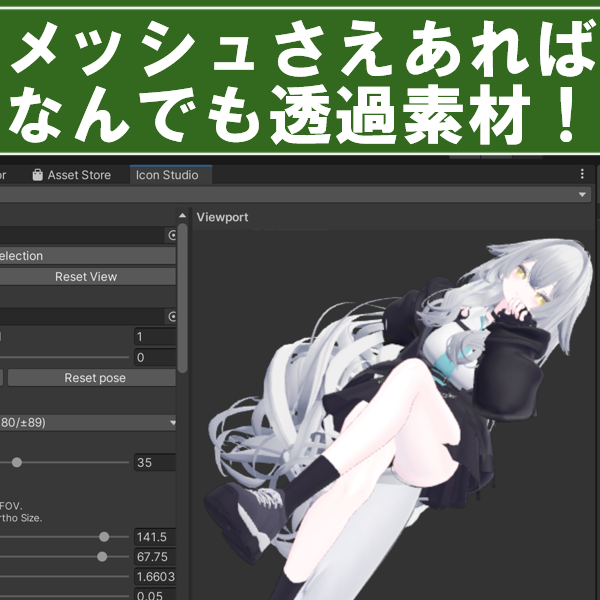Click the Asset Store bag icon

click(x=38, y=175)
